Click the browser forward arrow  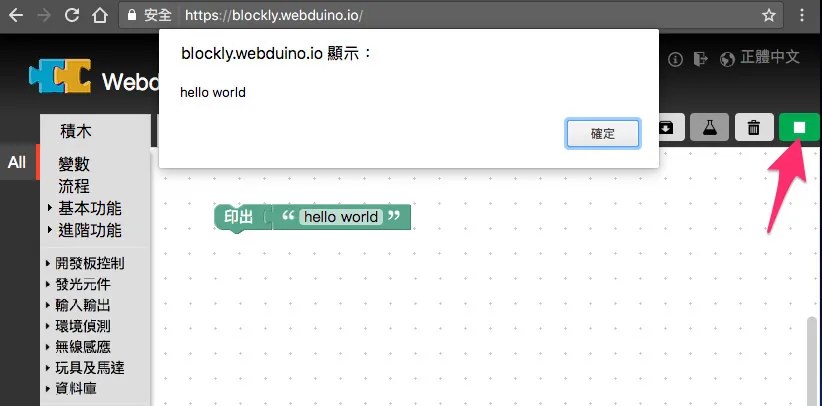45,15
